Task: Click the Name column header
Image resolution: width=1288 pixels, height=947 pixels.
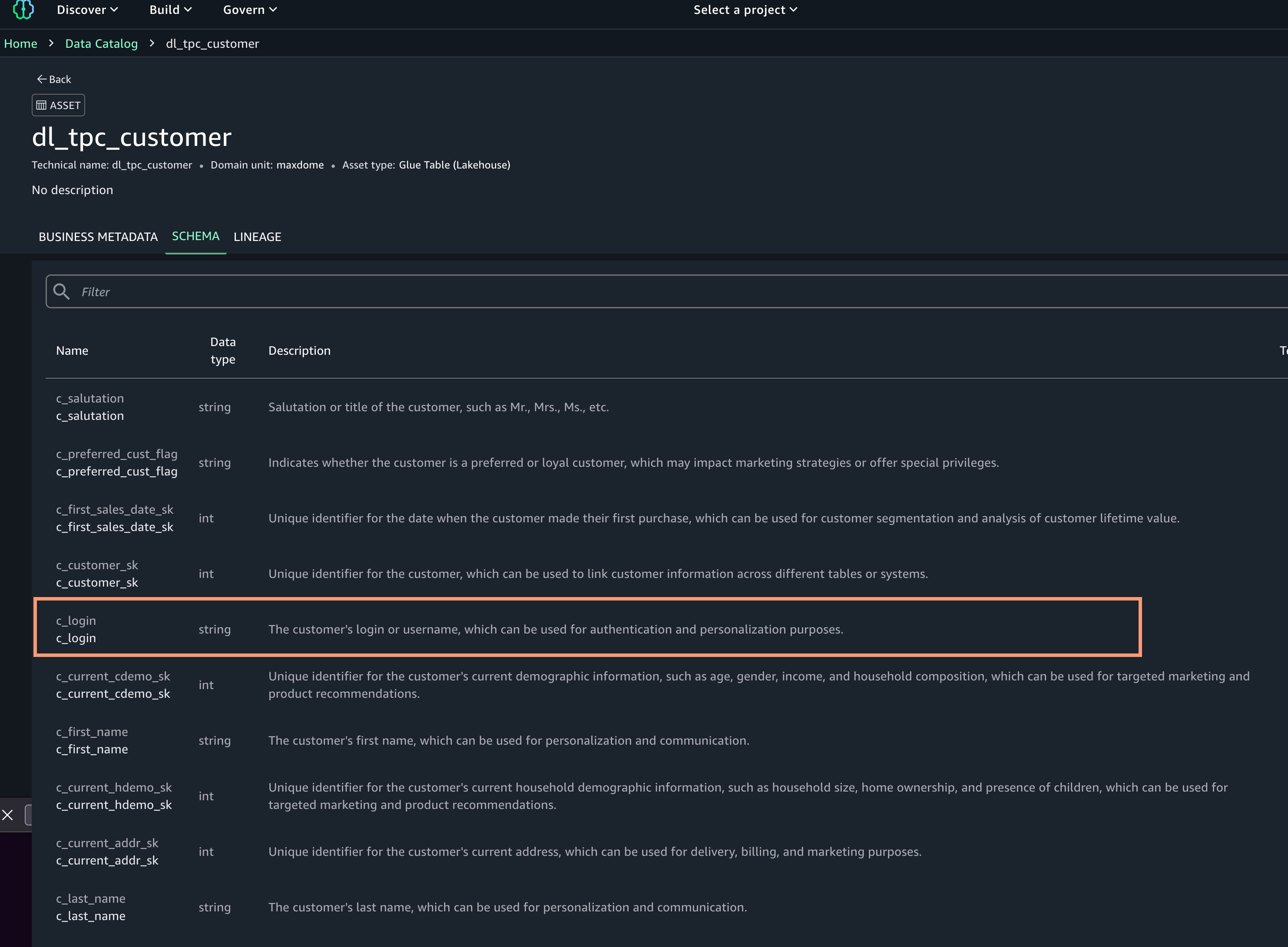Action: [72, 351]
